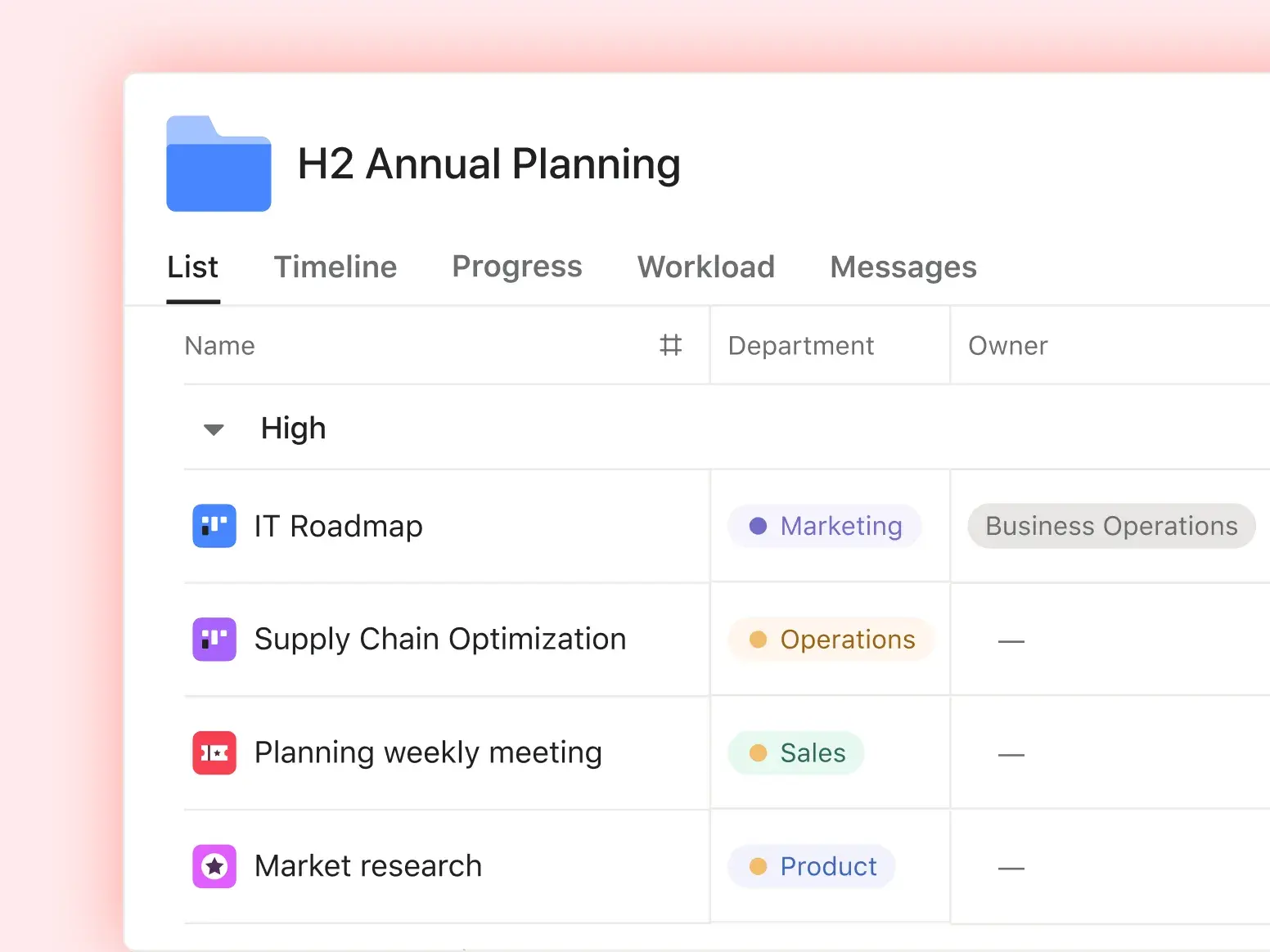This screenshot has width=1270, height=952.
Task: Go to the Messages tab
Action: click(x=903, y=267)
